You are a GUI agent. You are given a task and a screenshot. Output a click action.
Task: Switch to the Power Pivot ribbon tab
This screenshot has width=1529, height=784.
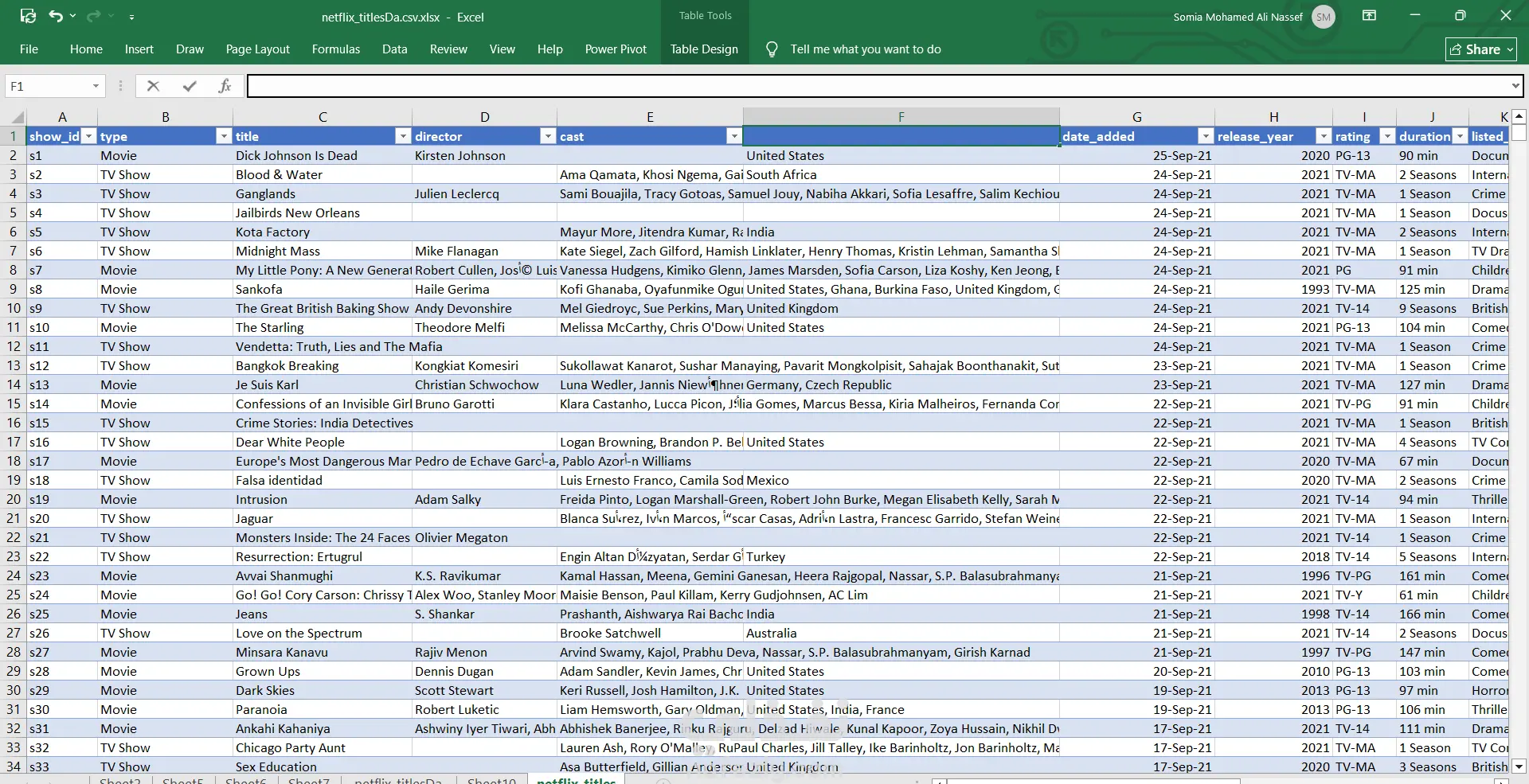616,49
